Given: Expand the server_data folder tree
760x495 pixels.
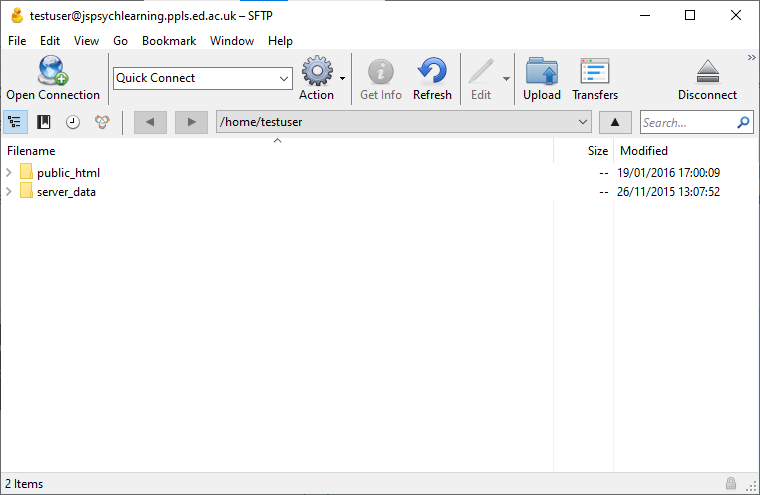Looking at the screenshot, I should [x=9, y=192].
